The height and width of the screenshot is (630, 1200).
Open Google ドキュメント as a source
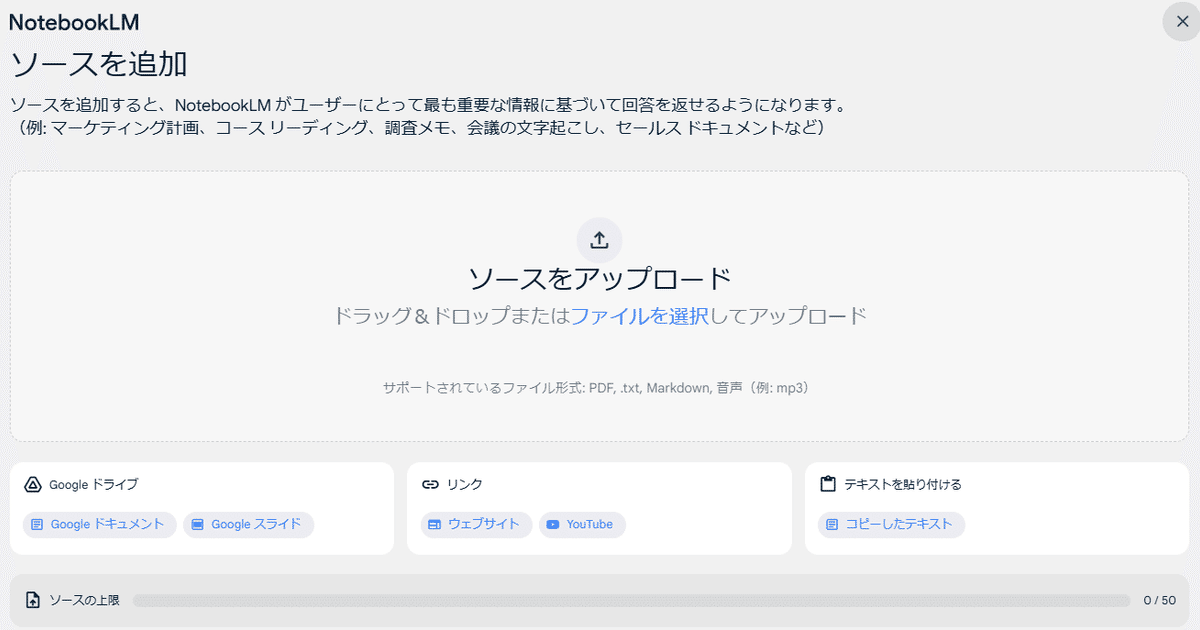pyautogui.click(x=98, y=524)
